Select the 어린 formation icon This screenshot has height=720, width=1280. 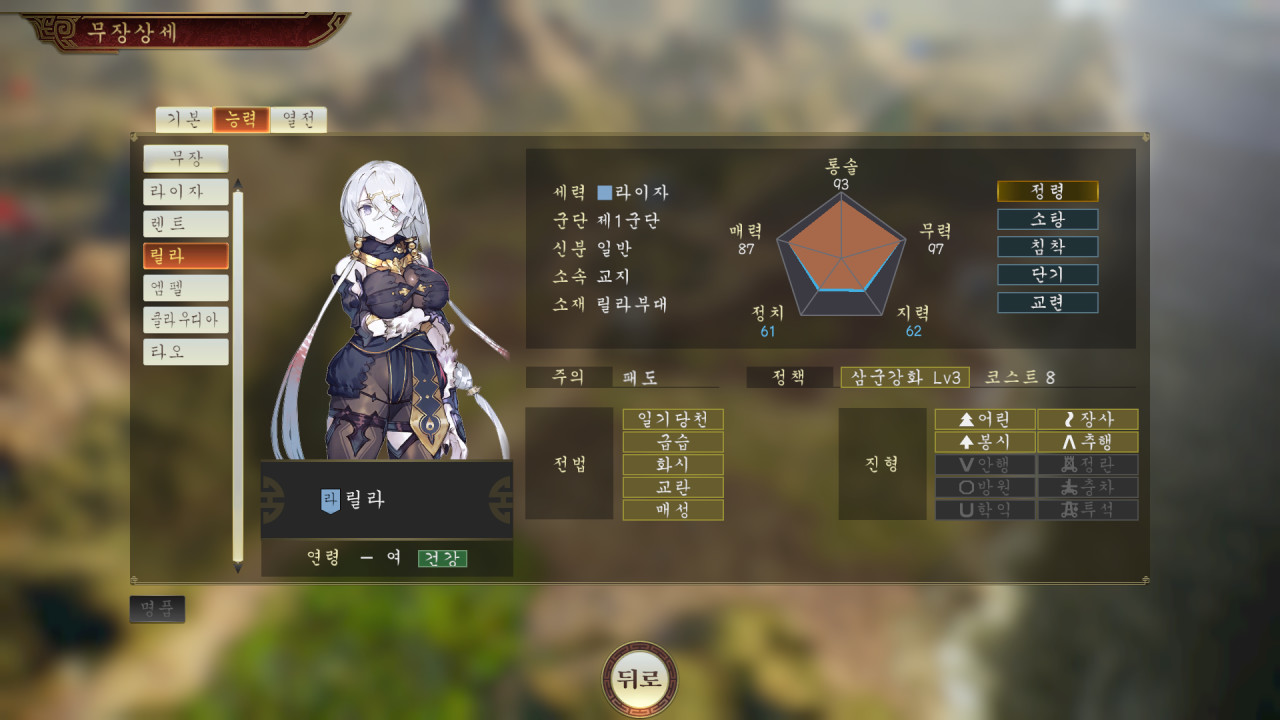click(985, 420)
